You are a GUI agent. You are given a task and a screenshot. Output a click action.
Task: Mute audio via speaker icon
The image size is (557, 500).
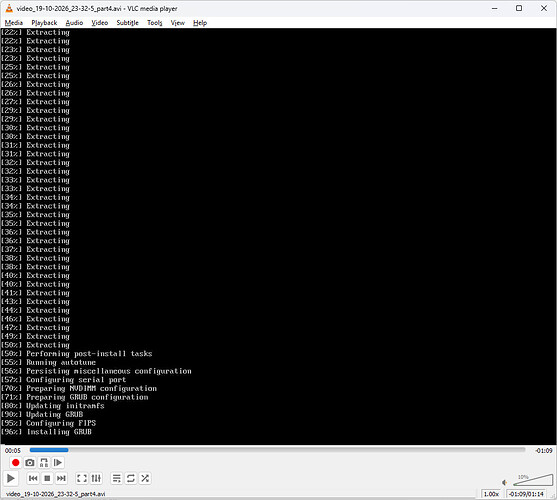coord(504,482)
